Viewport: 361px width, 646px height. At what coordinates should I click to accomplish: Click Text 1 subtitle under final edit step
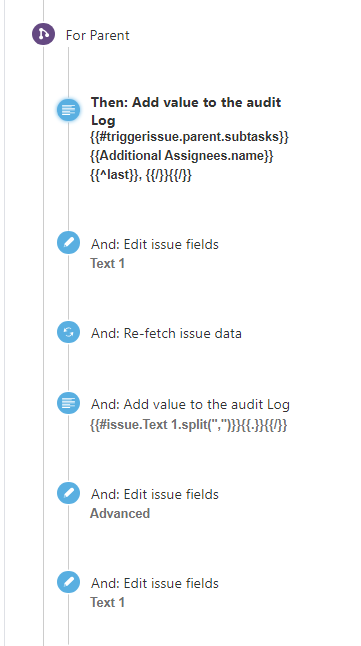108,602
